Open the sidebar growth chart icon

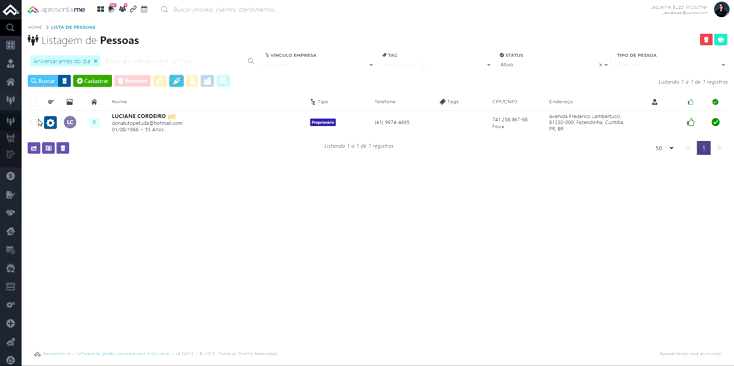click(x=10, y=342)
